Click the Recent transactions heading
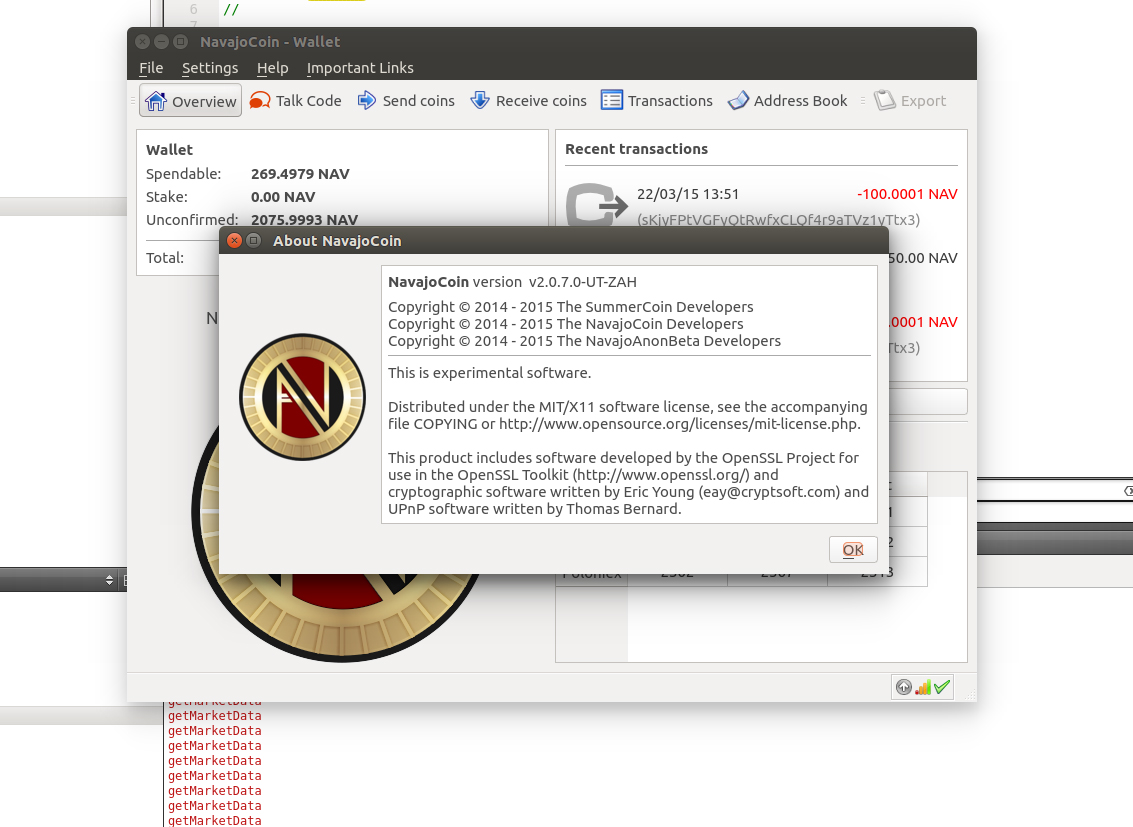The height and width of the screenshot is (827, 1133). tap(637, 149)
